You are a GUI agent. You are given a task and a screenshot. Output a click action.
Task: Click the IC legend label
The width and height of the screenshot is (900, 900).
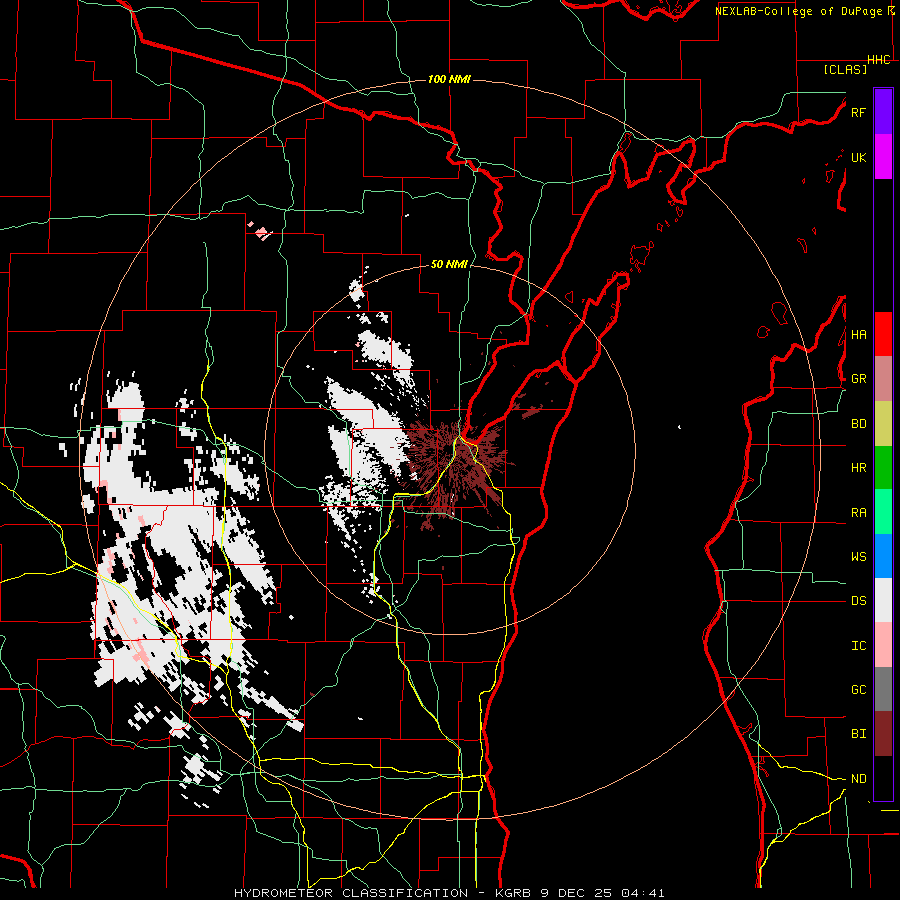pyautogui.click(x=858, y=646)
